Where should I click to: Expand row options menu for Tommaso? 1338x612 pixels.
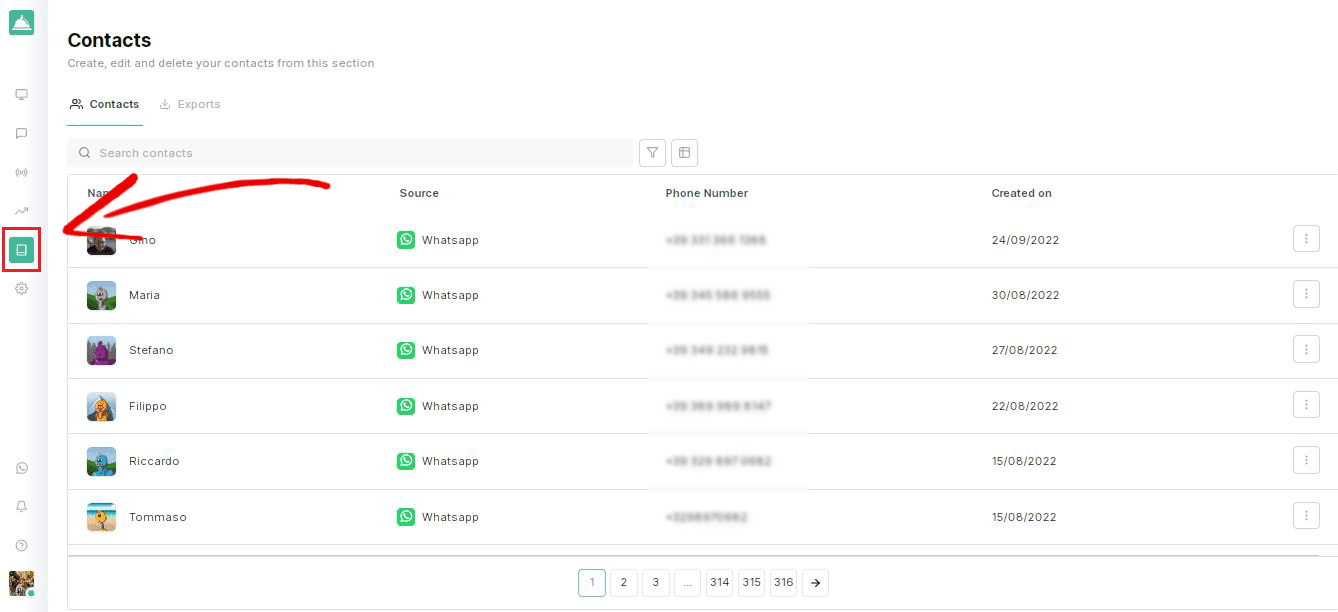pyautogui.click(x=1306, y=516)
